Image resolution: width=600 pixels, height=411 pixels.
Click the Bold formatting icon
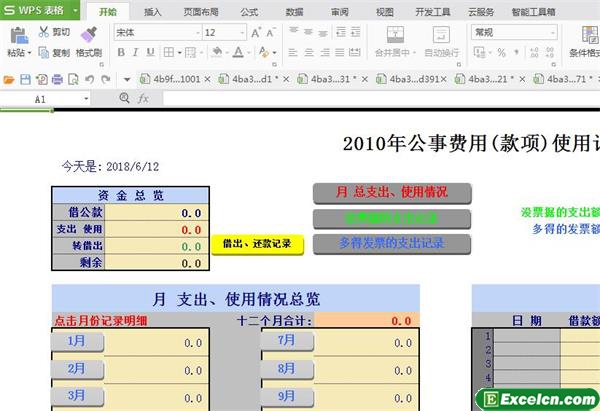pos(121,53)
